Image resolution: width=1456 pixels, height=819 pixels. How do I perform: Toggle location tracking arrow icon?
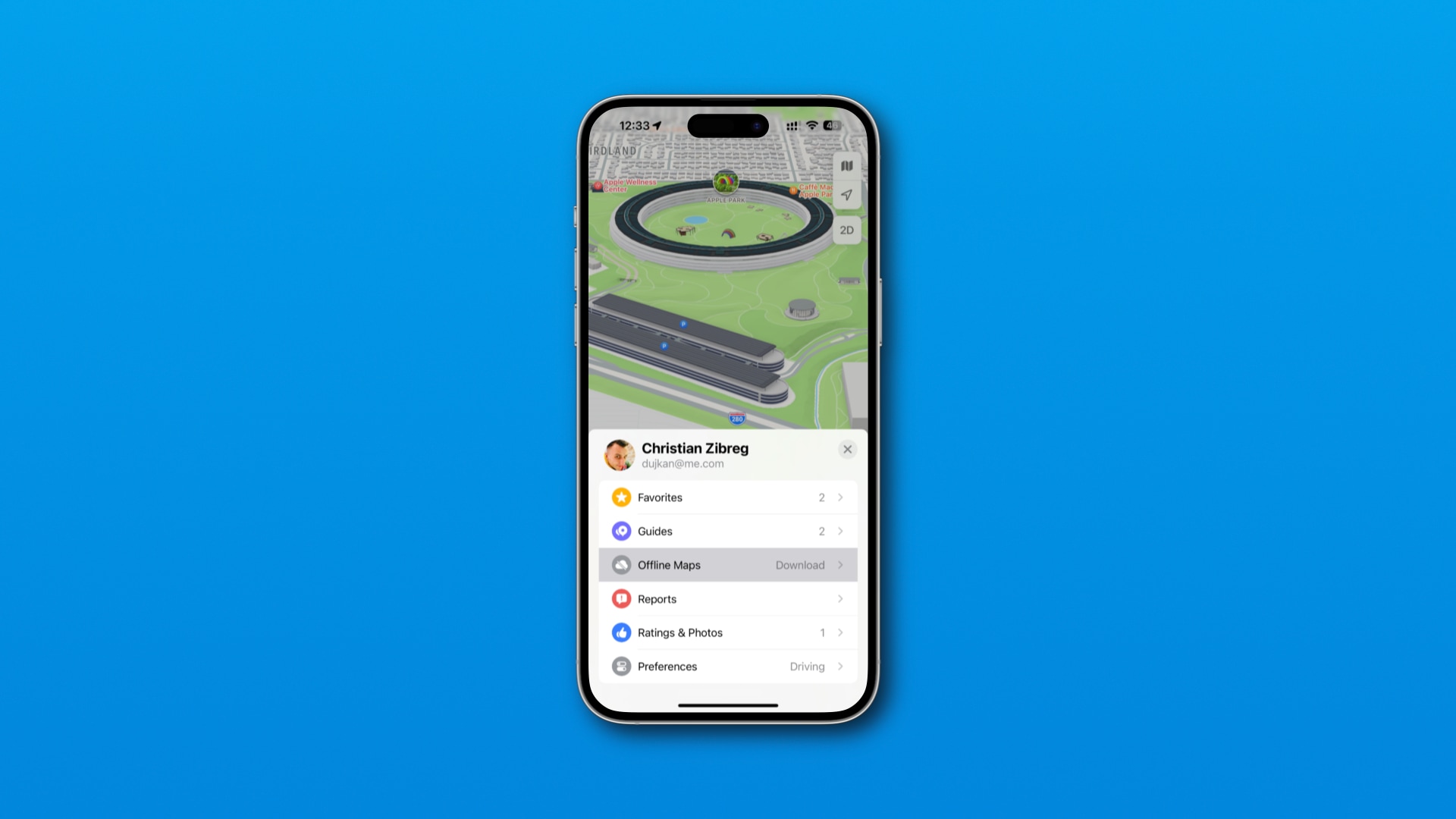click(847, 194)
